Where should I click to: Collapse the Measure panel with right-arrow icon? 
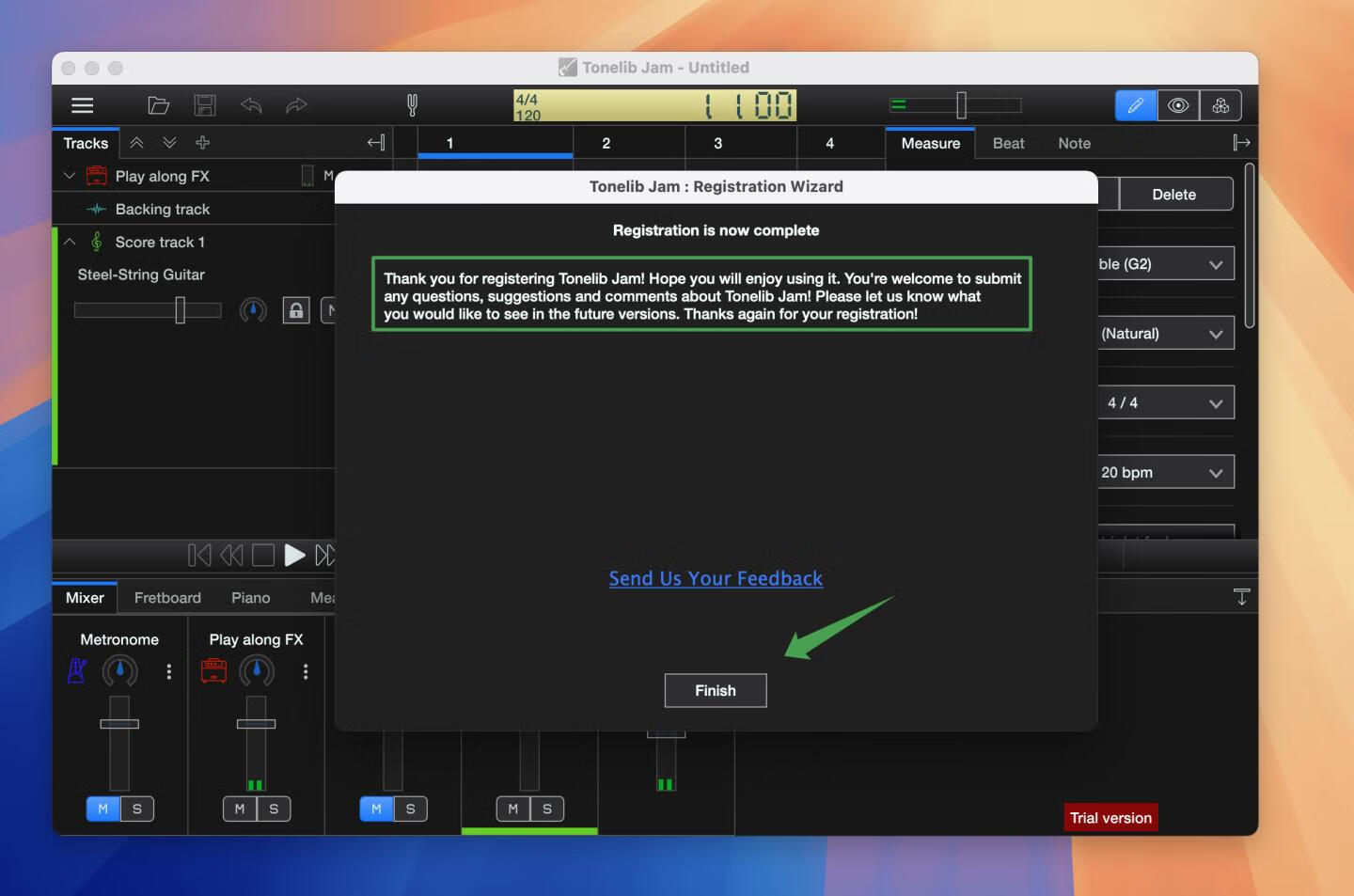click(1241, 143)
